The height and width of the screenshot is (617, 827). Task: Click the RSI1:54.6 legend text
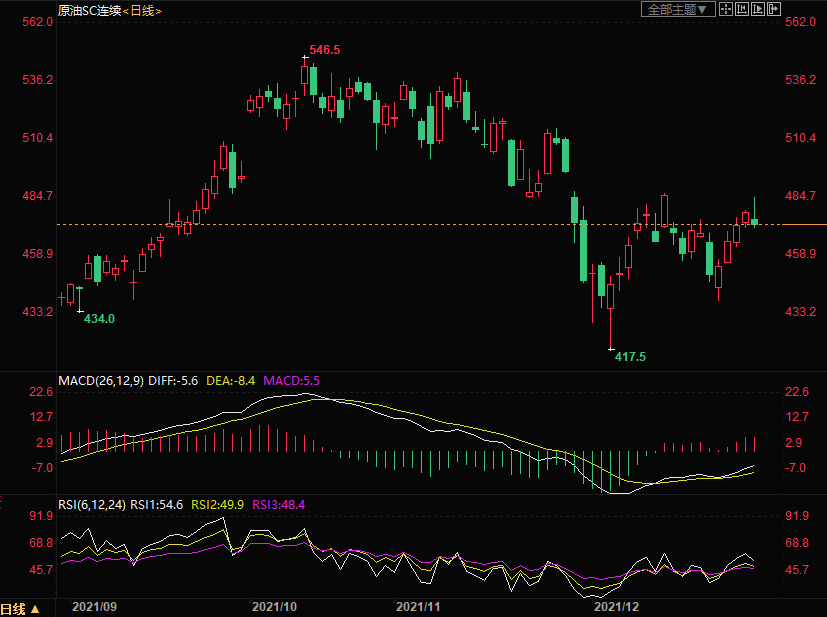(x=158, y=505)
